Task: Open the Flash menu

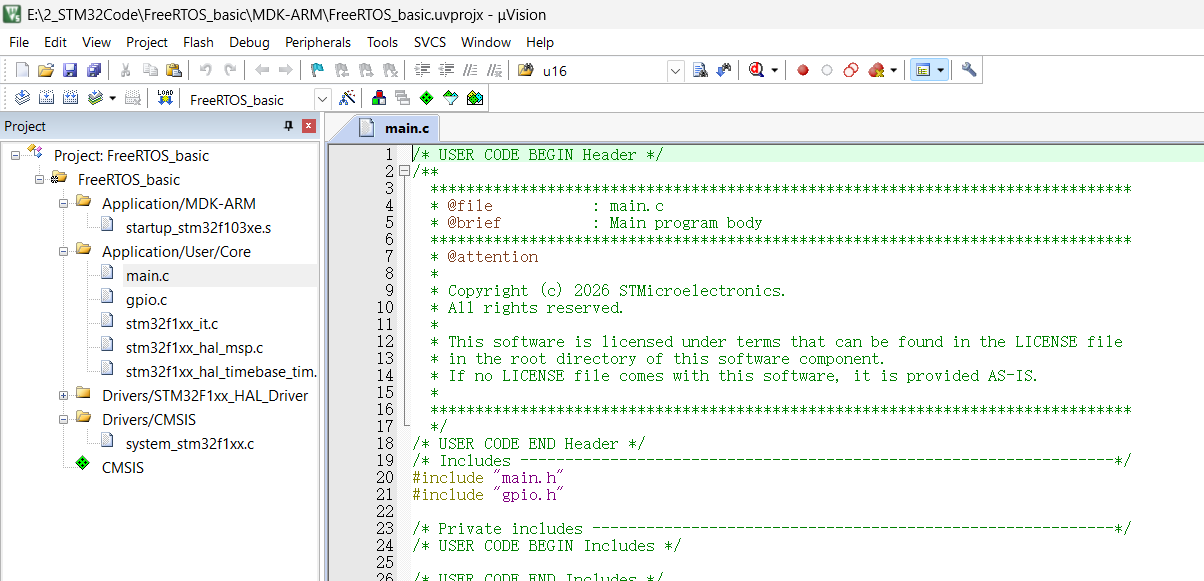Action: 198,42
